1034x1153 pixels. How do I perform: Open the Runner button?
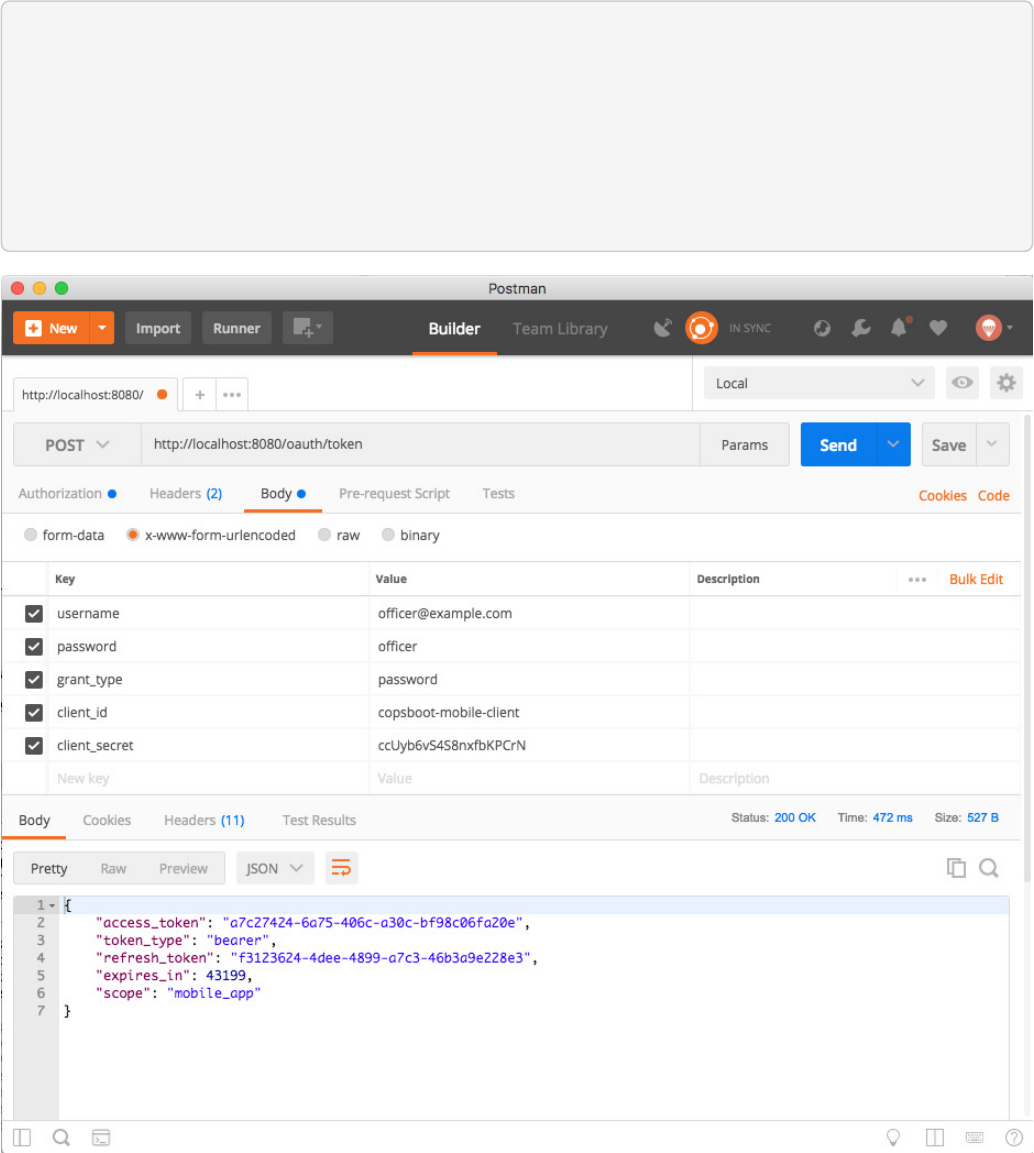tap(237, 328)
